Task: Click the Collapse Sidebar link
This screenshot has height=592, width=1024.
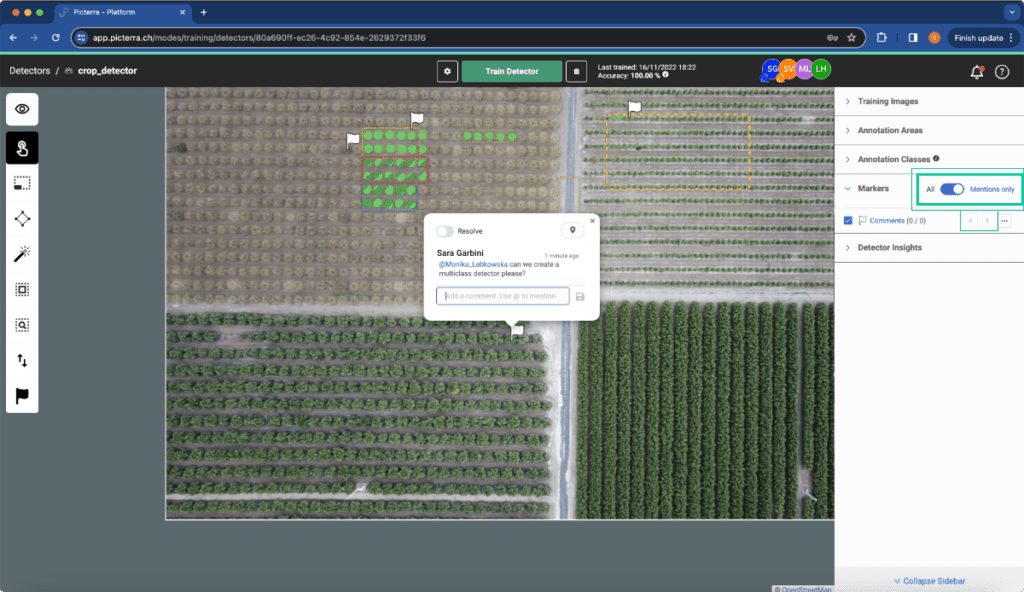Action: point(929,581)
